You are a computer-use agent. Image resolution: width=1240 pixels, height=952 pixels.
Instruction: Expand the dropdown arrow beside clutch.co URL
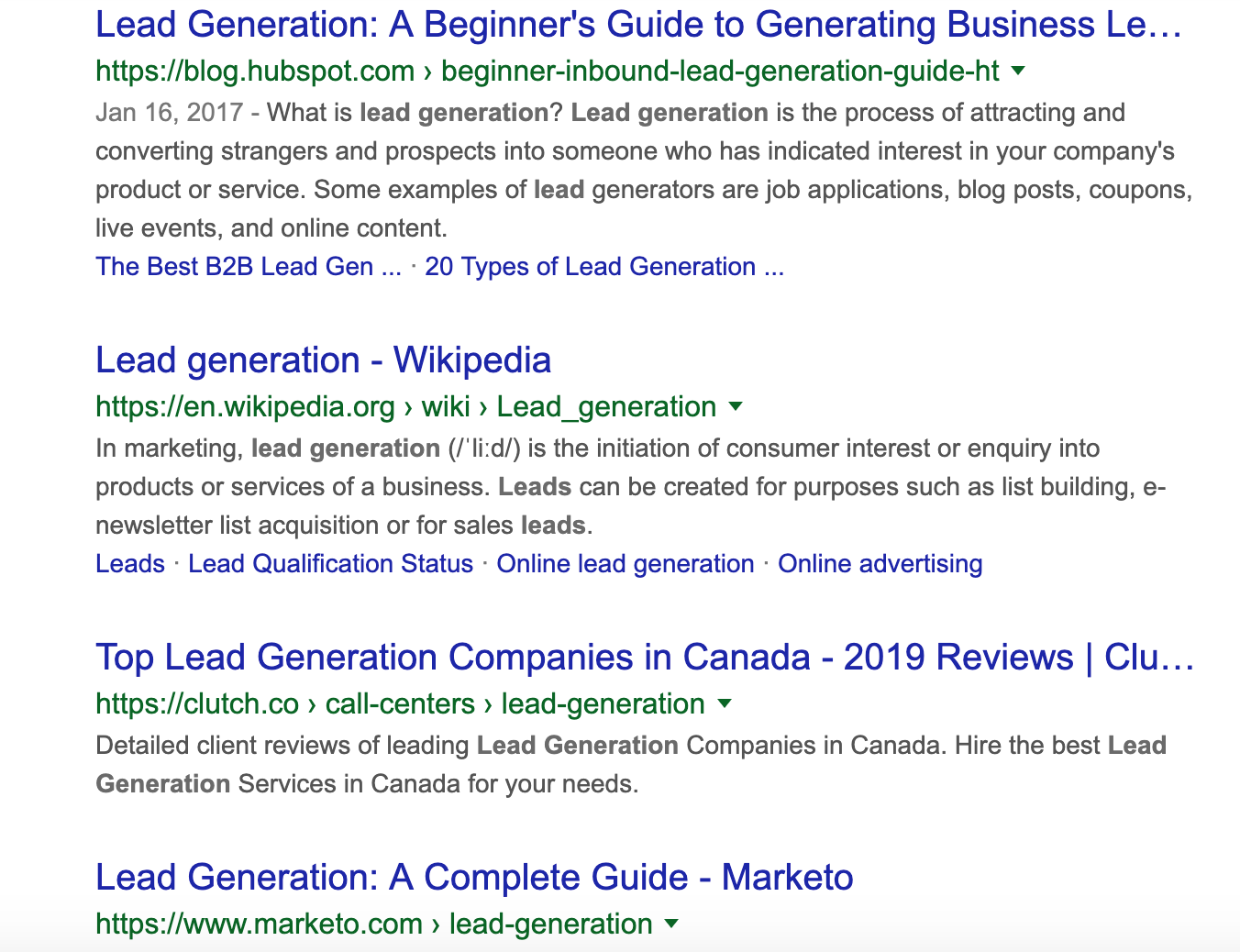tap(724, 703)
